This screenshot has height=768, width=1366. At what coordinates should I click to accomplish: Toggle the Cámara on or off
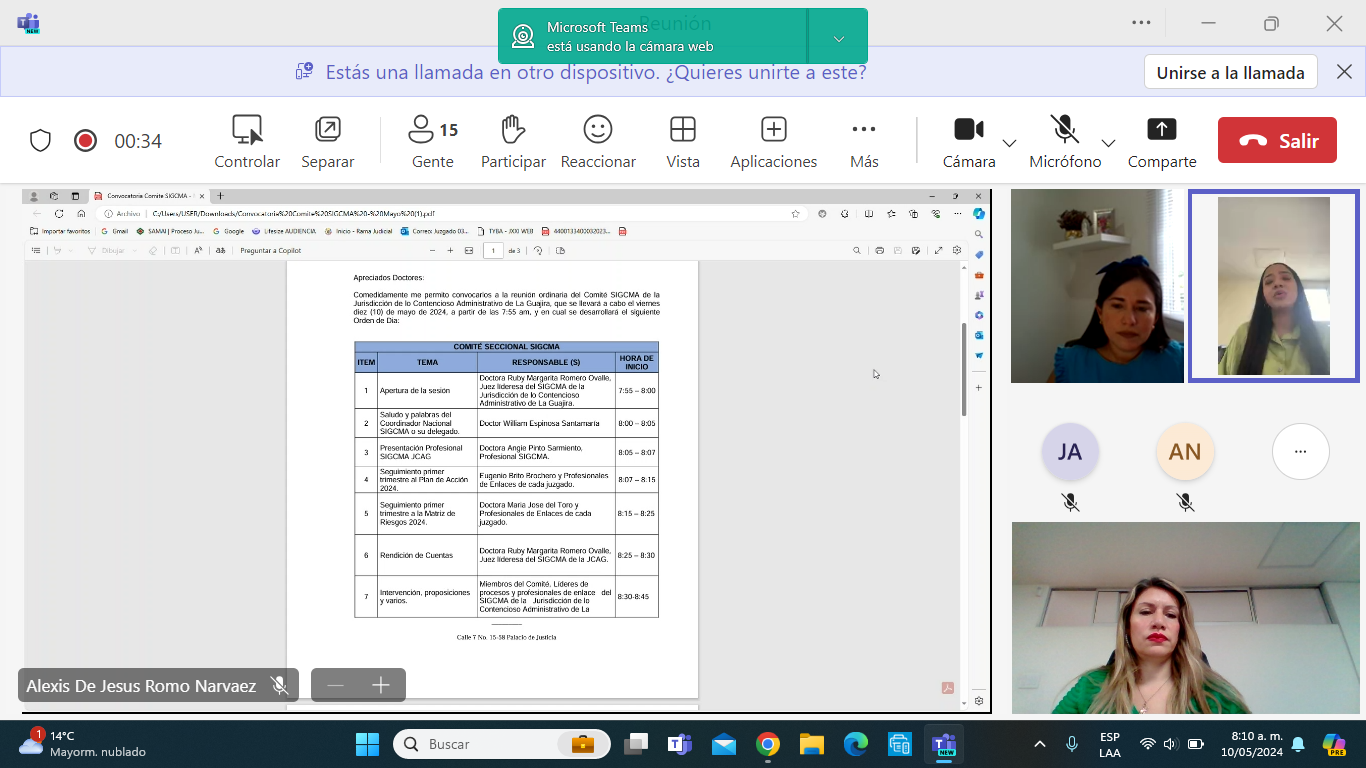click(x=969, y=141)
